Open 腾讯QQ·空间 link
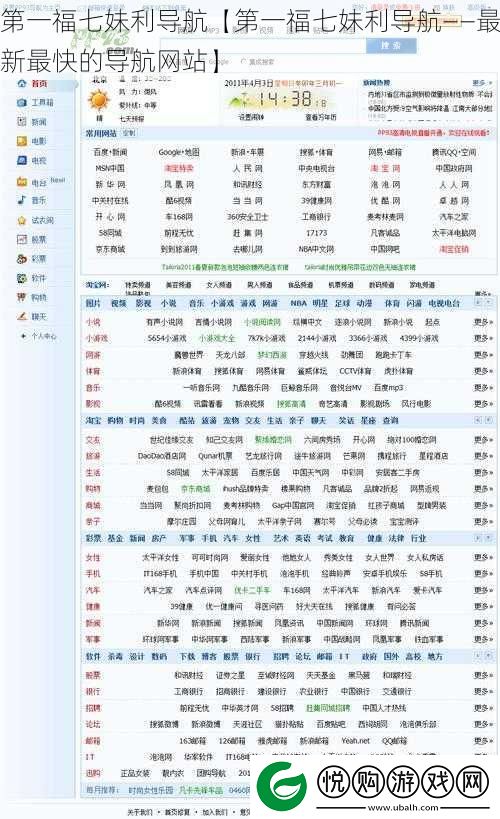 tap(454, 152)
